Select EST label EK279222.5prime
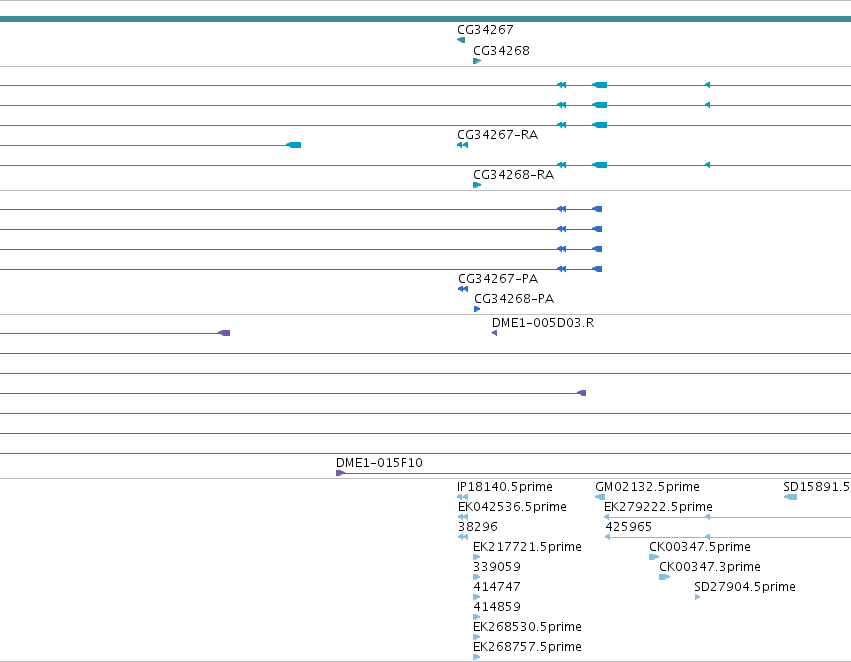Screen dimensions: 851x662 click(658, 507)
